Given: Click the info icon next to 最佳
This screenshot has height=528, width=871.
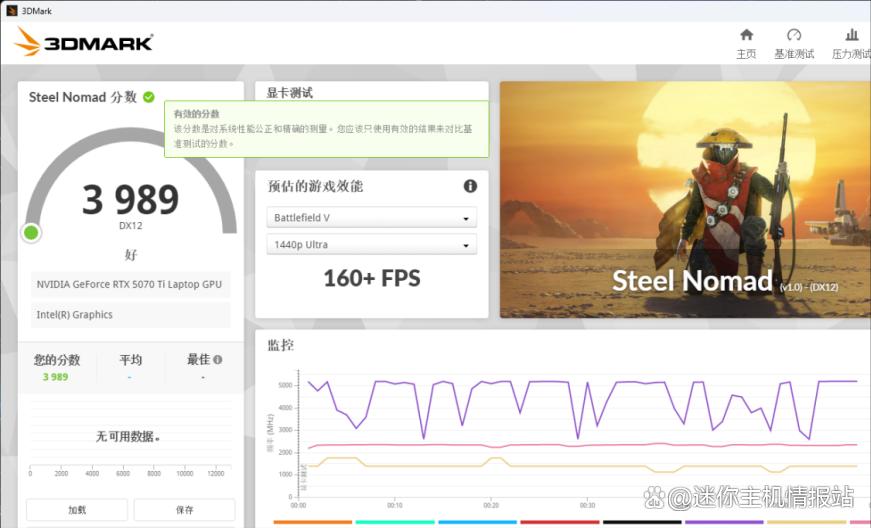Looking at the screenshot, I should tap(218, 359).
